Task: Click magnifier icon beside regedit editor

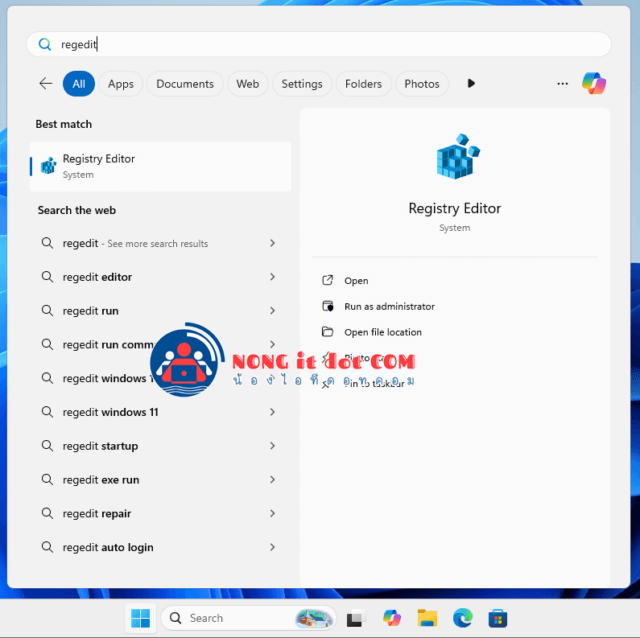Action: tap(47, 277)
